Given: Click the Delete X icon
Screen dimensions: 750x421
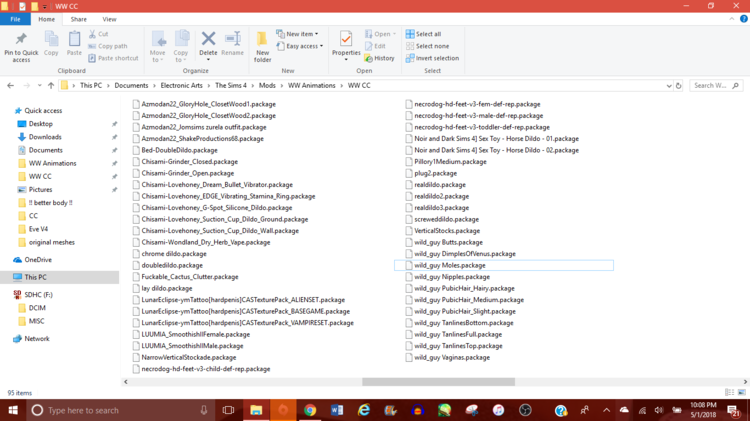Looking at the screenshot, I should tap(208, 38).
